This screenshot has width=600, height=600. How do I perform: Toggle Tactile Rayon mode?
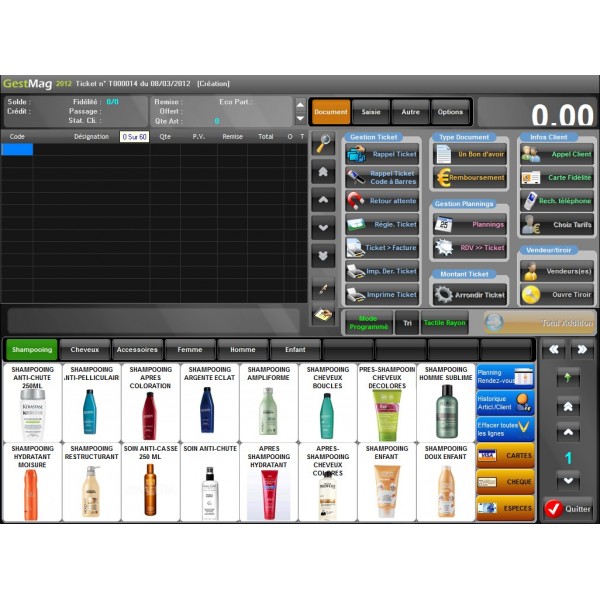coord(445,323)
